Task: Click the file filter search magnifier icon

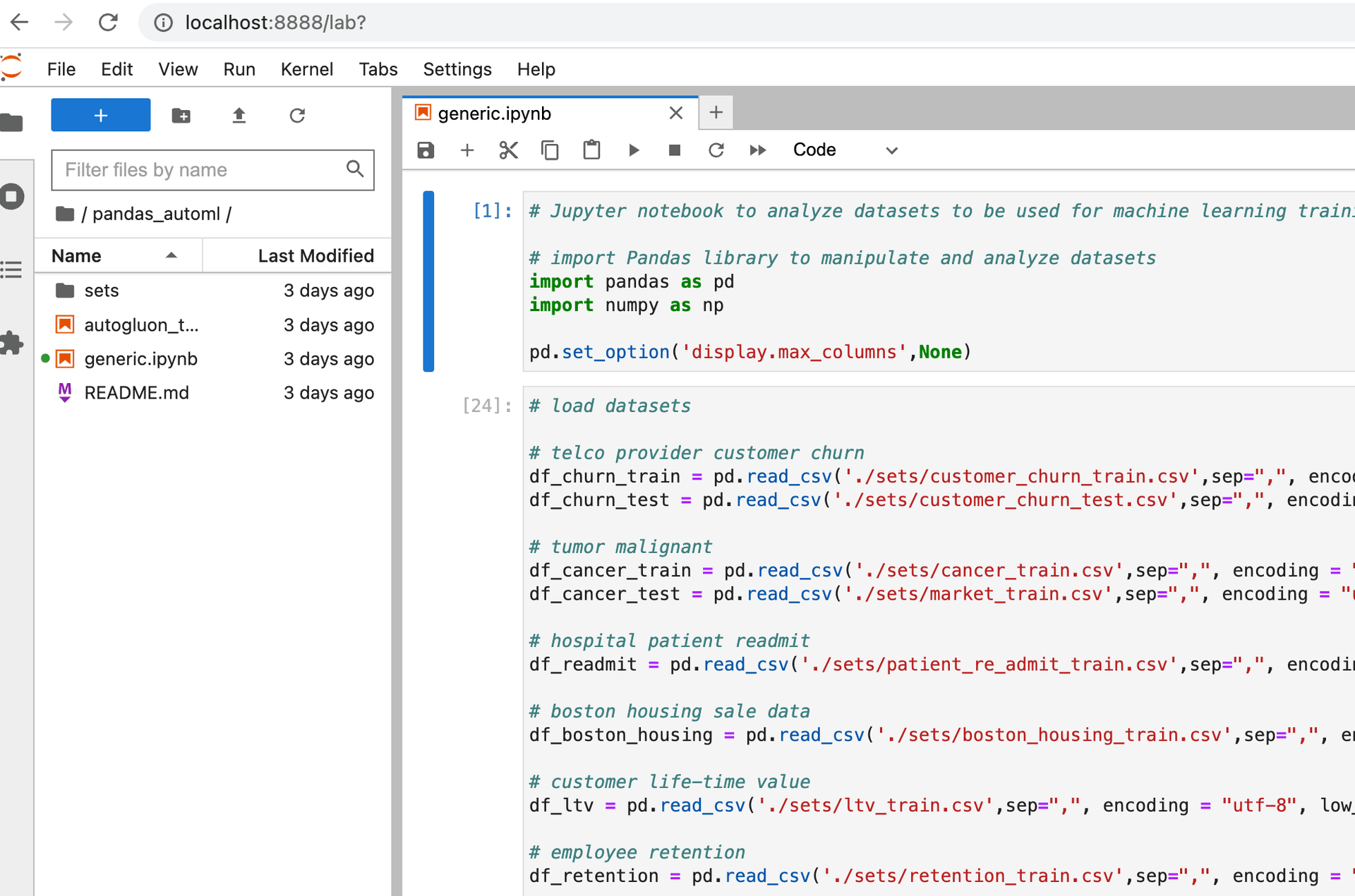Action: 355,169
